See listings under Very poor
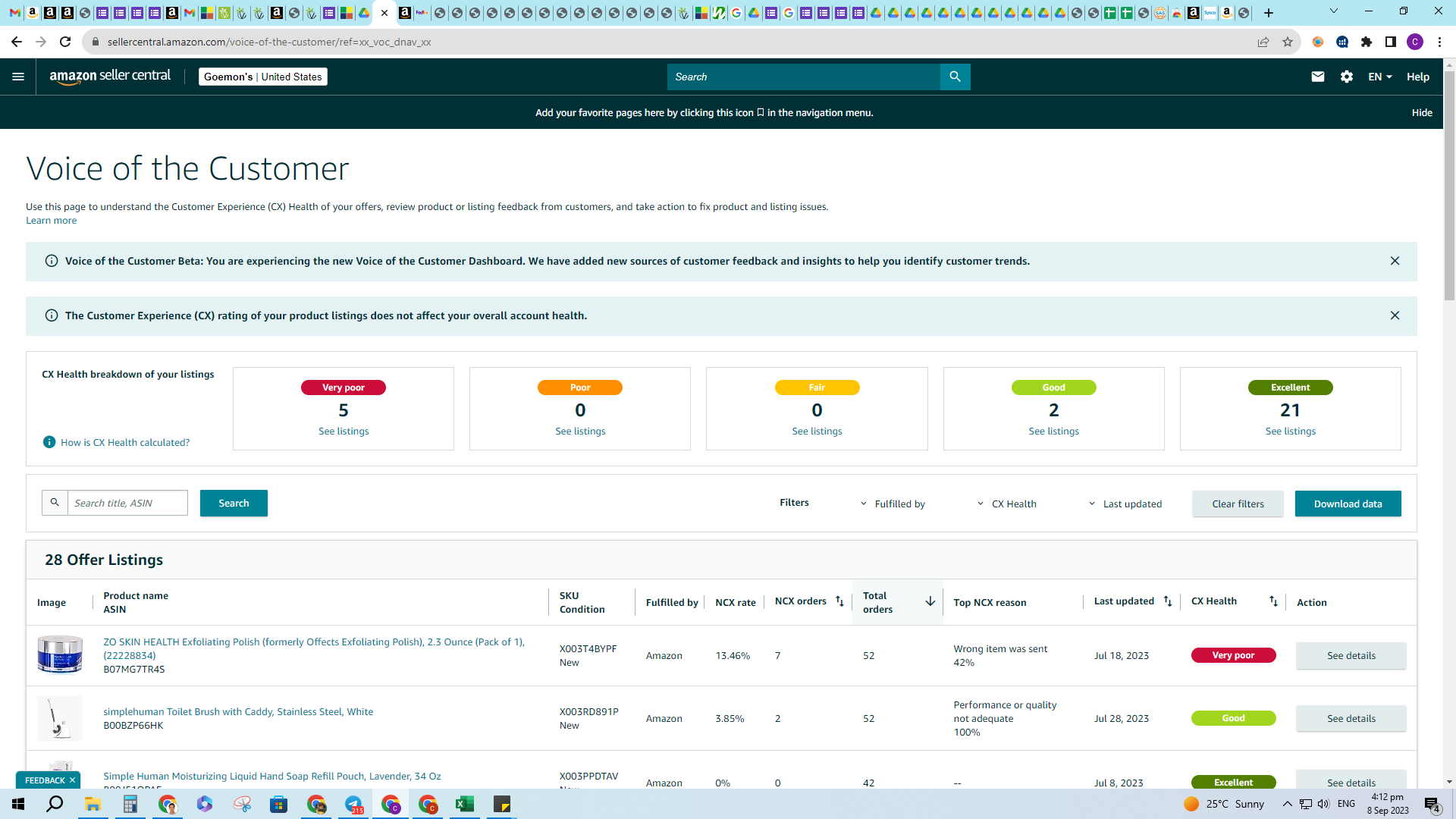 click(344, 431)
